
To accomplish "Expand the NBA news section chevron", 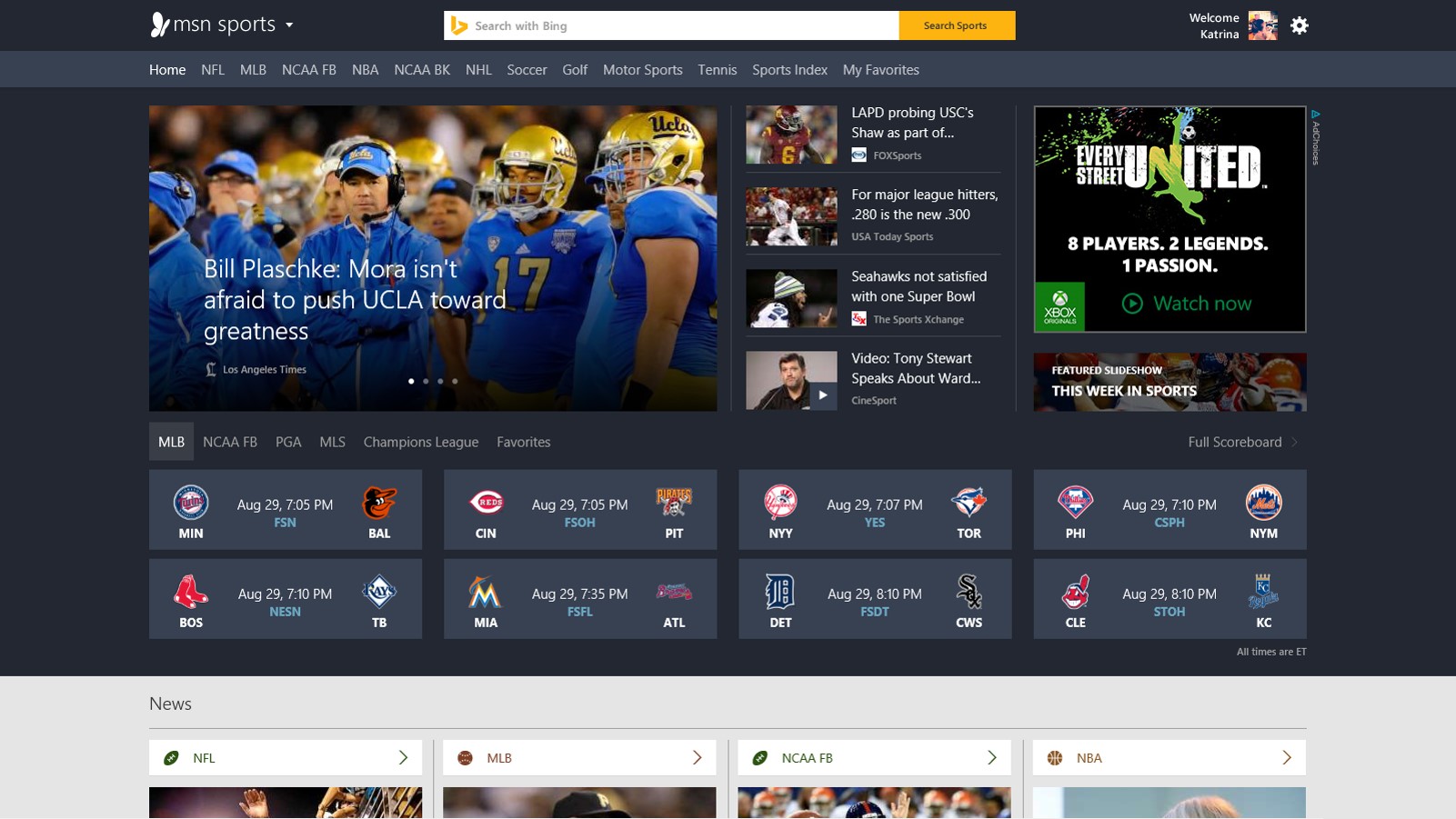I will click(1287, 758).
